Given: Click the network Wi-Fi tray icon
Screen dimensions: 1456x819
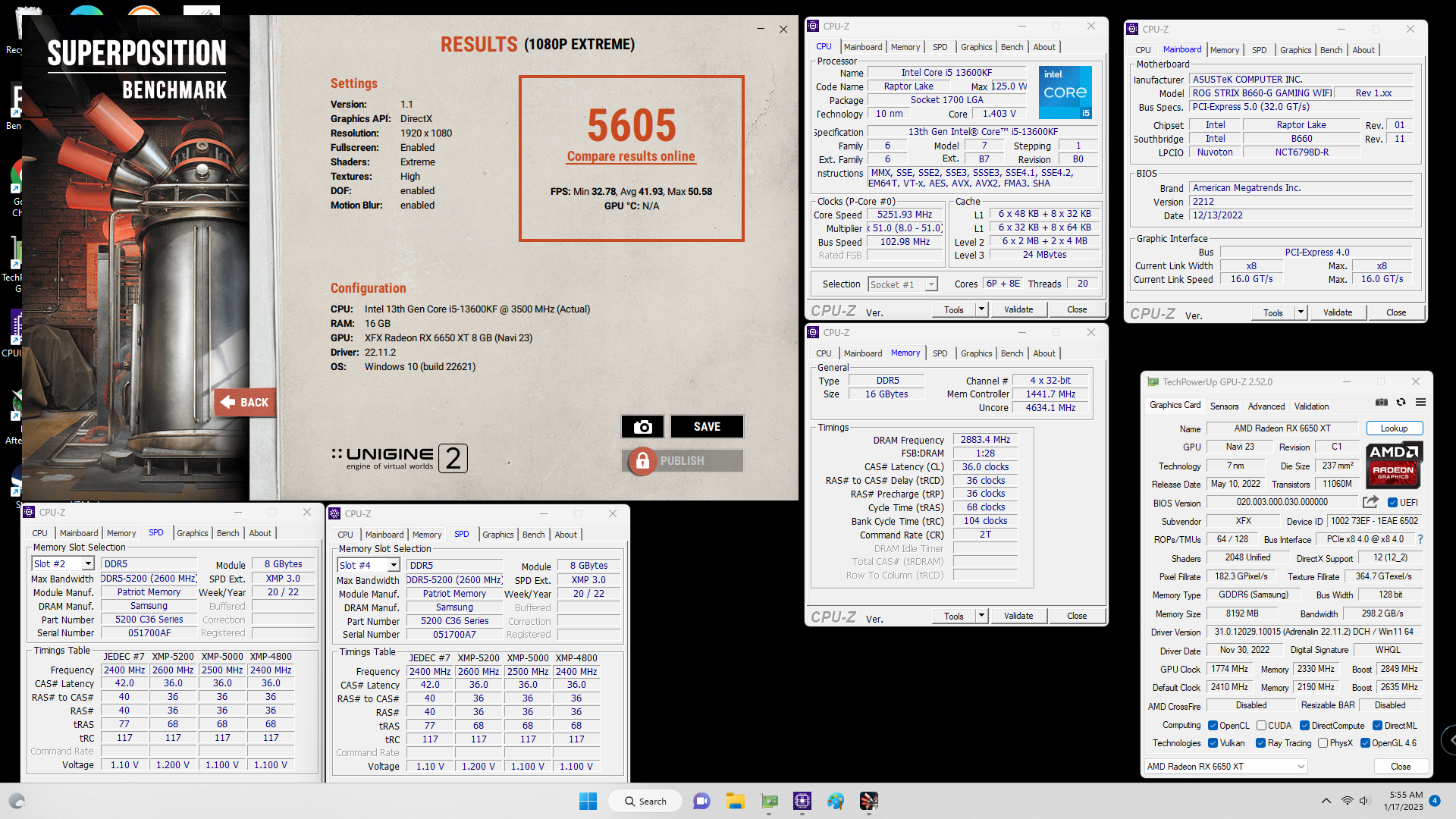Looking at the screenshot, I should pyautogui.click(x=1347, y=801).
